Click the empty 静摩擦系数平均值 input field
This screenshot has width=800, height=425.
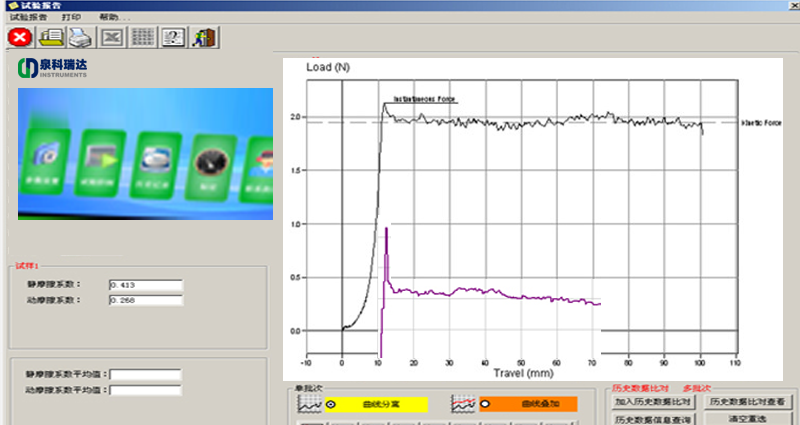(x=146, y=375)
